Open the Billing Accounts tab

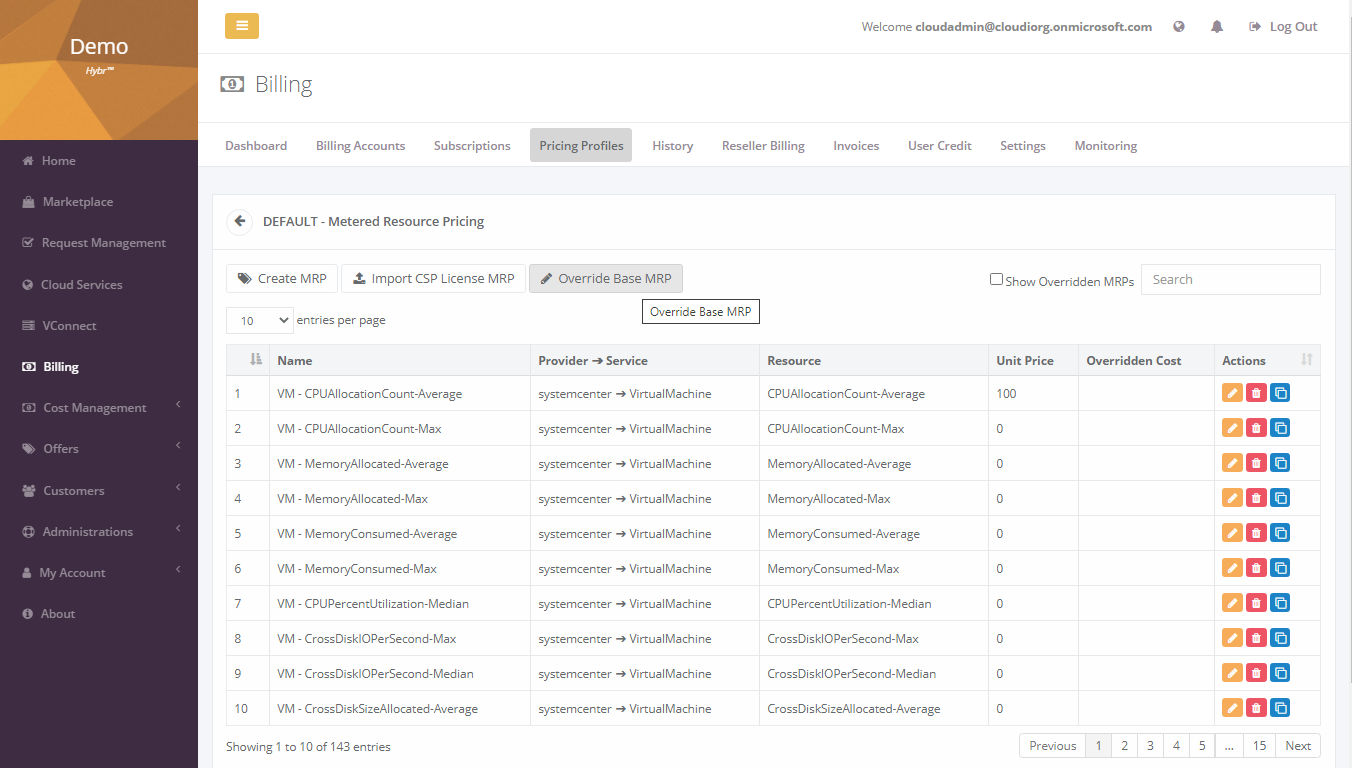[360, 146]
